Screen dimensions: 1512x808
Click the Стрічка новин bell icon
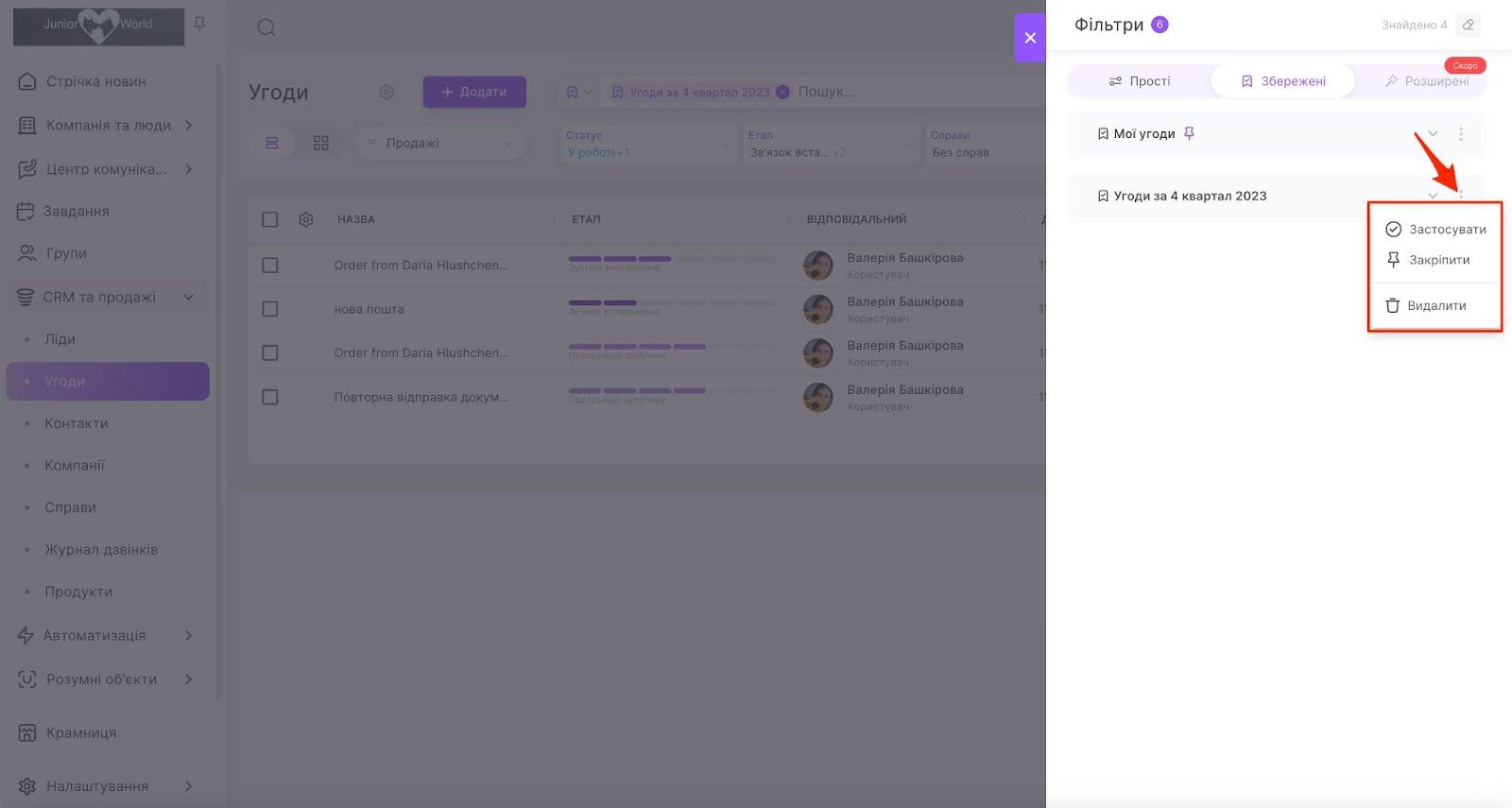tap(27, 81)
